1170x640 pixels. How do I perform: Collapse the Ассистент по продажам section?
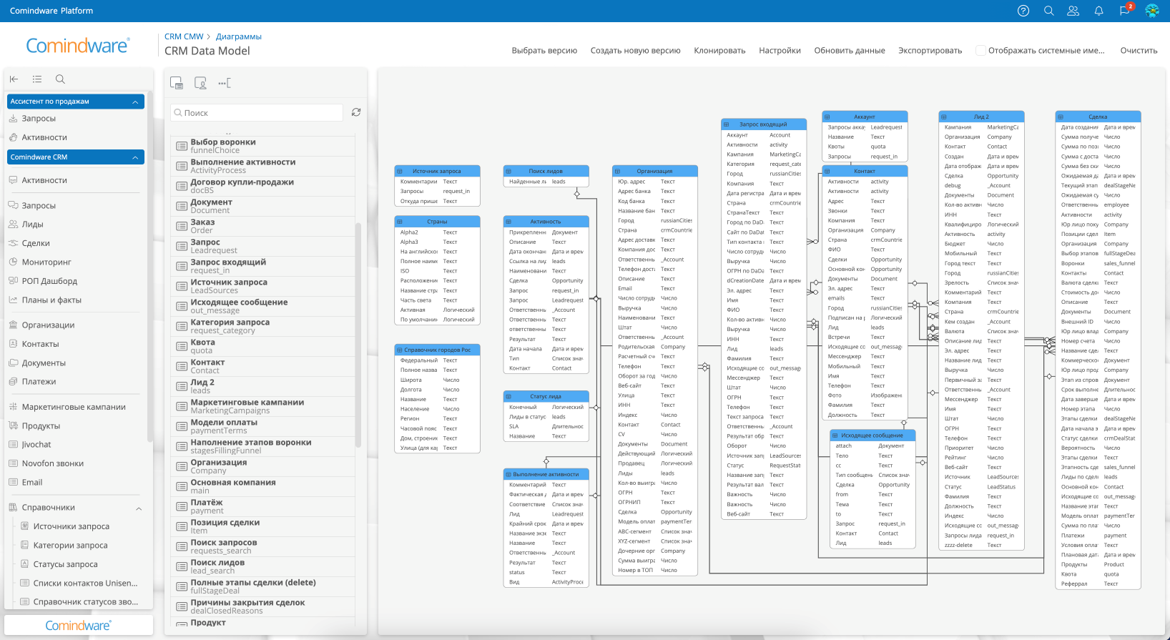[x=135, y=101]
